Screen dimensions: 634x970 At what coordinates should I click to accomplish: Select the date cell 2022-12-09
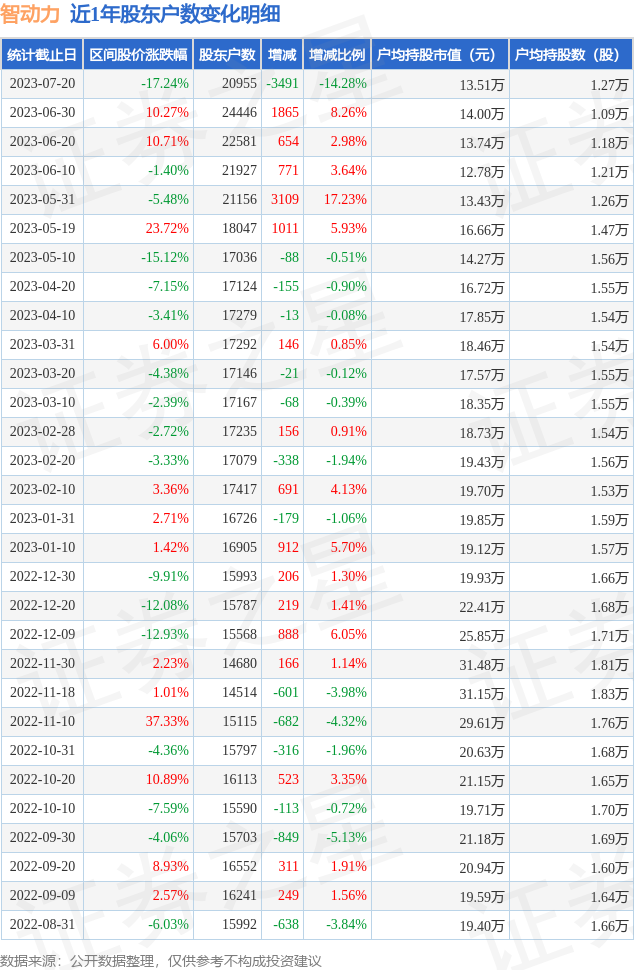pyautogui.click(x=42, y=635)
